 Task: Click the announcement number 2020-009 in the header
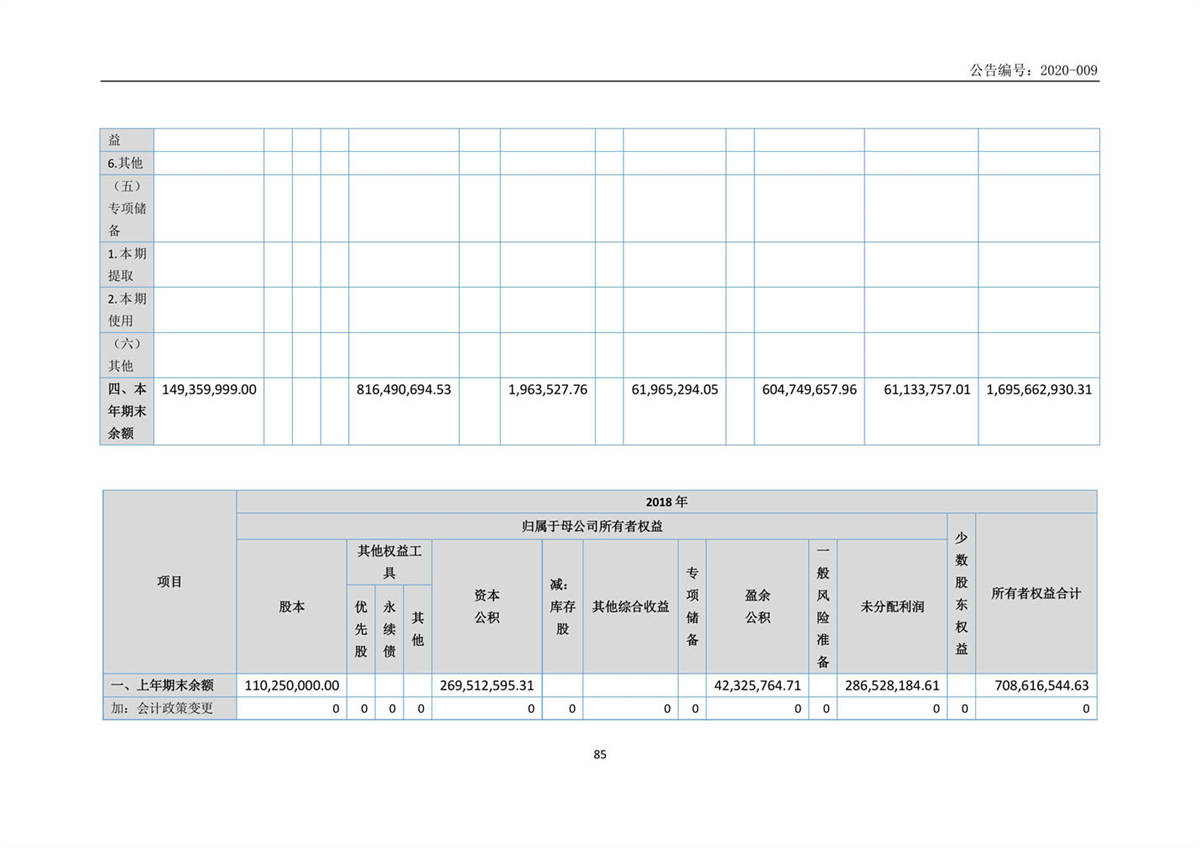1034,70
